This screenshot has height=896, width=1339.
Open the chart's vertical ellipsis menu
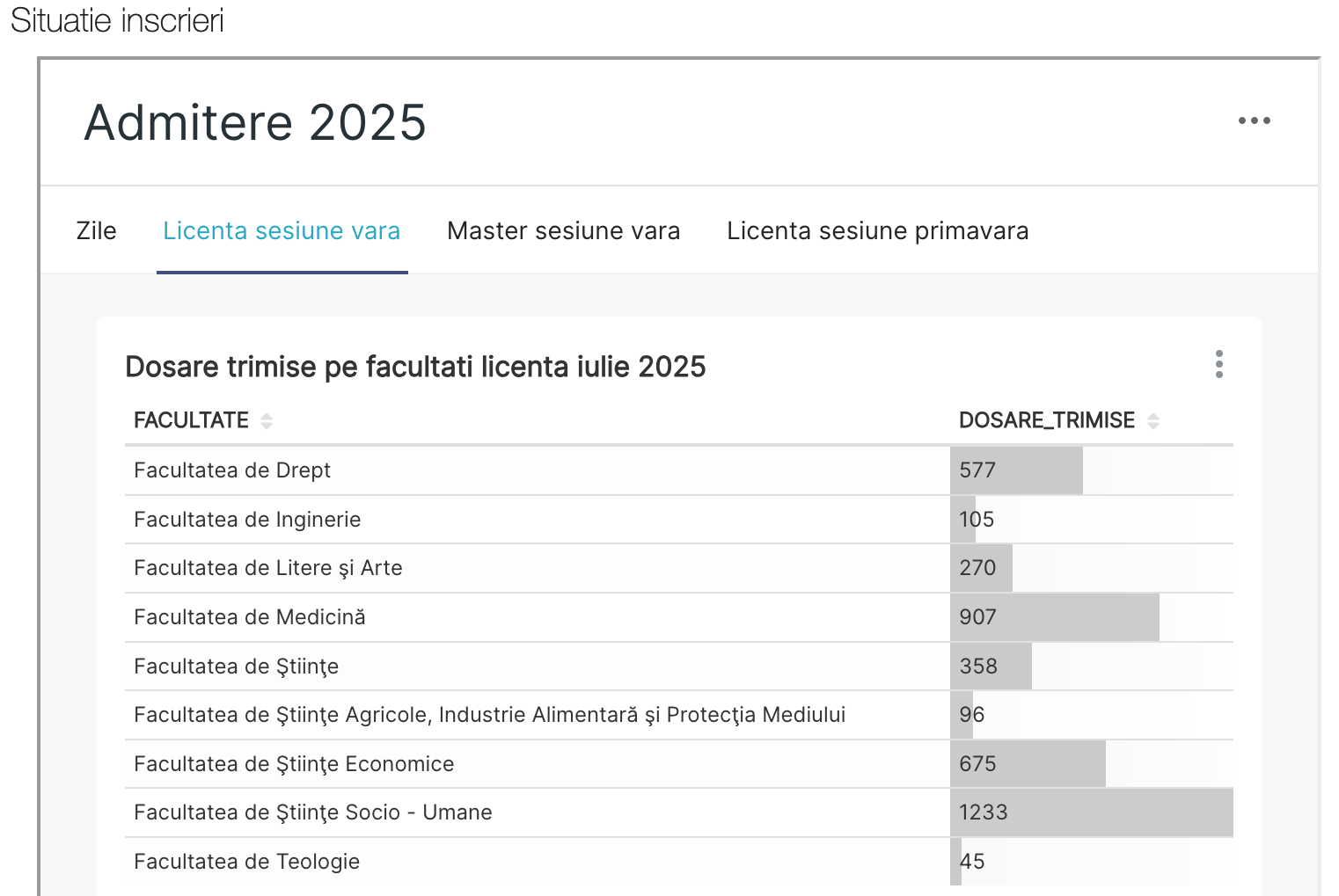[x=1218, y=364]
